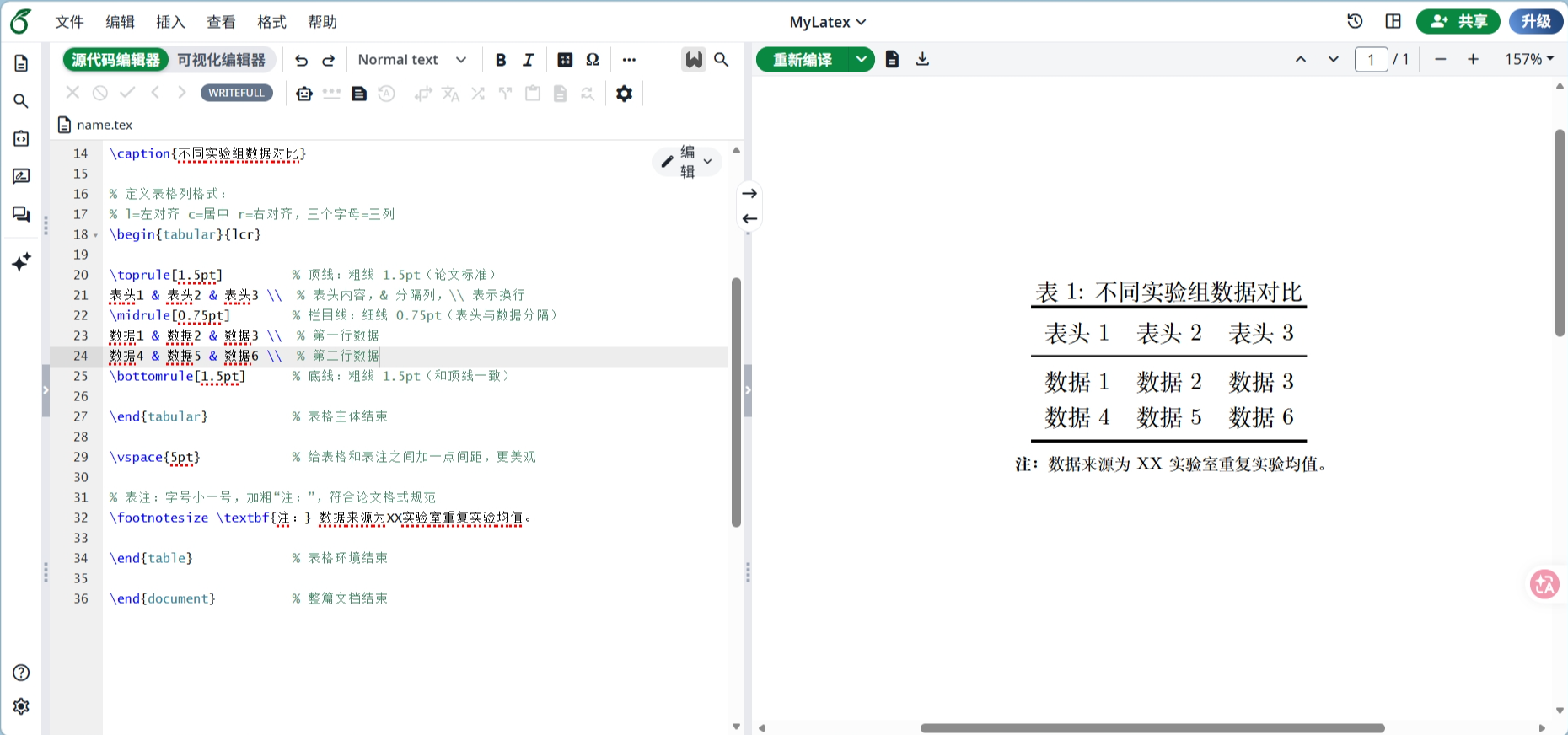Collapse the fold arrow at line 18
This screenshot has height=735, width=1568.
(95, 235)
